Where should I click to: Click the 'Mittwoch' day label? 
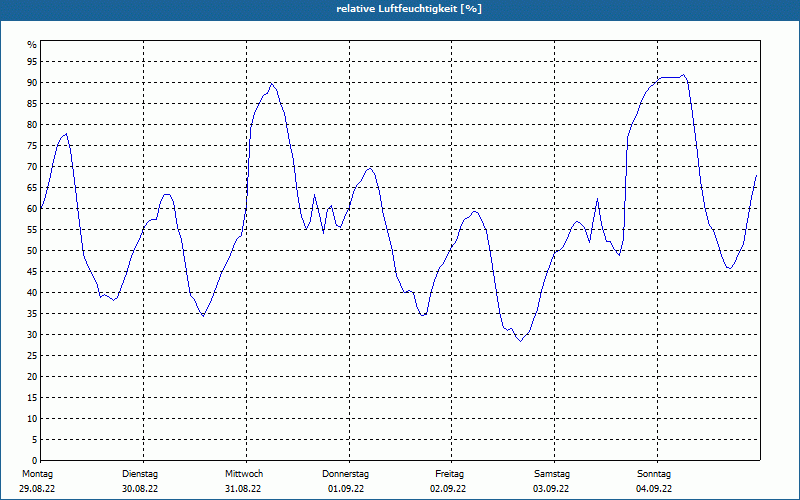pyautogui.click(x=244, y=474)
